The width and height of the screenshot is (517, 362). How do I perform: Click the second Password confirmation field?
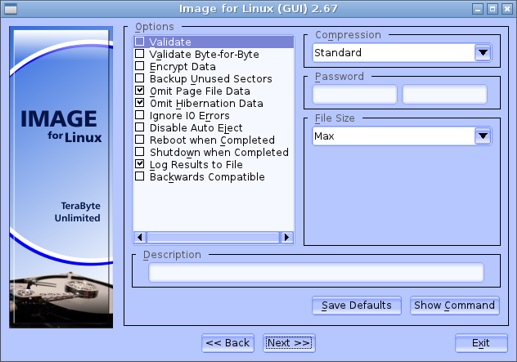pos(445,94)
